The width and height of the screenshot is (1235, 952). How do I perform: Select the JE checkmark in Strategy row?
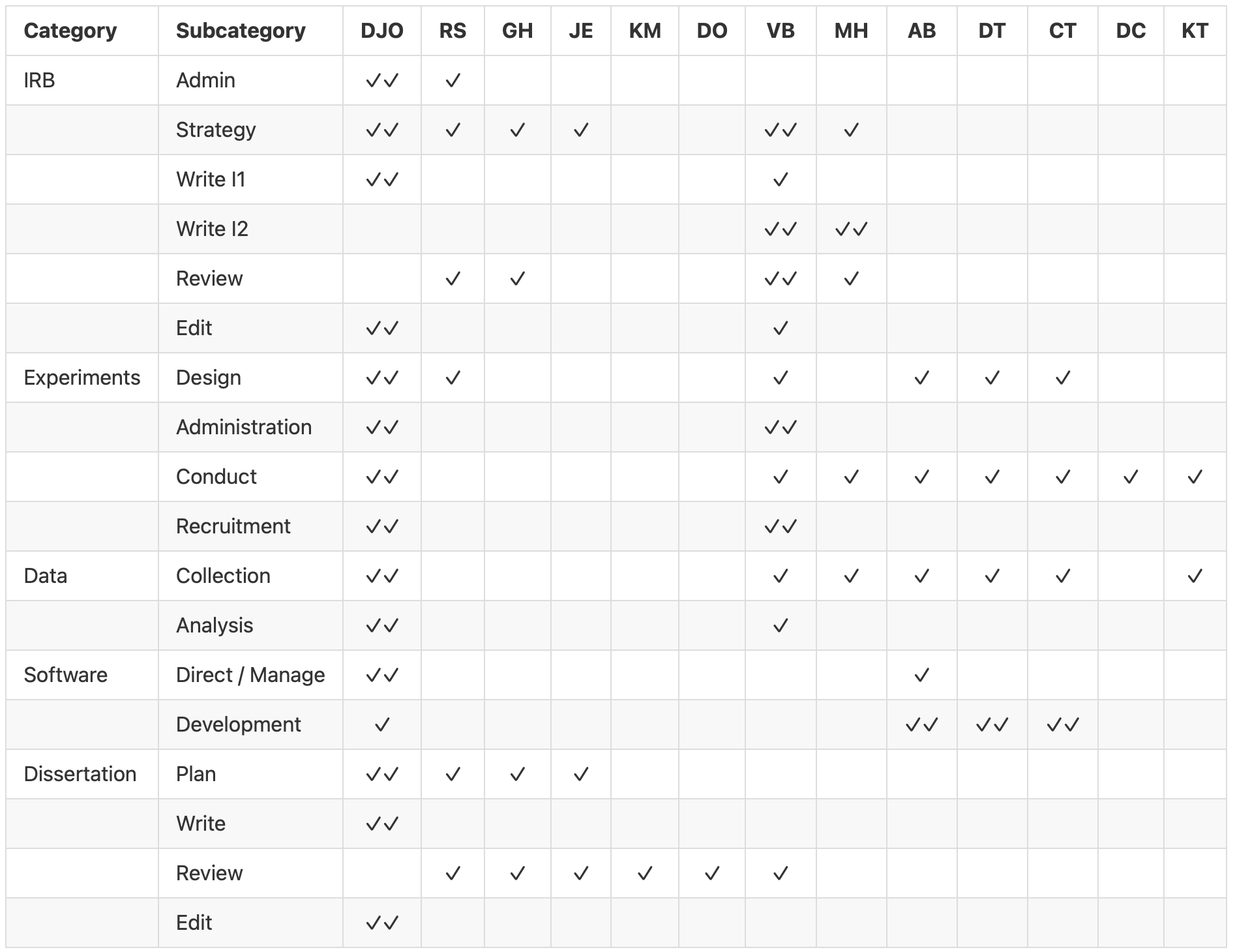coord(580,130)
